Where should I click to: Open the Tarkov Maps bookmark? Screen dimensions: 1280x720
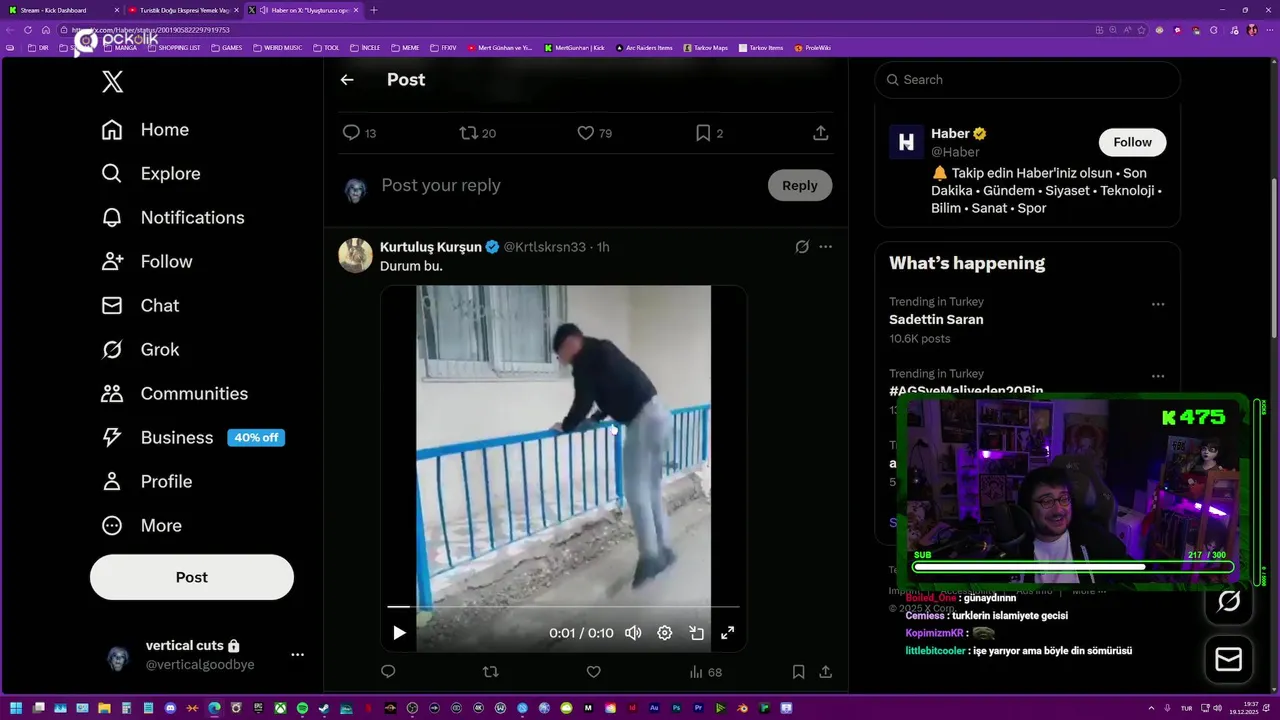[x=706, y=47]
